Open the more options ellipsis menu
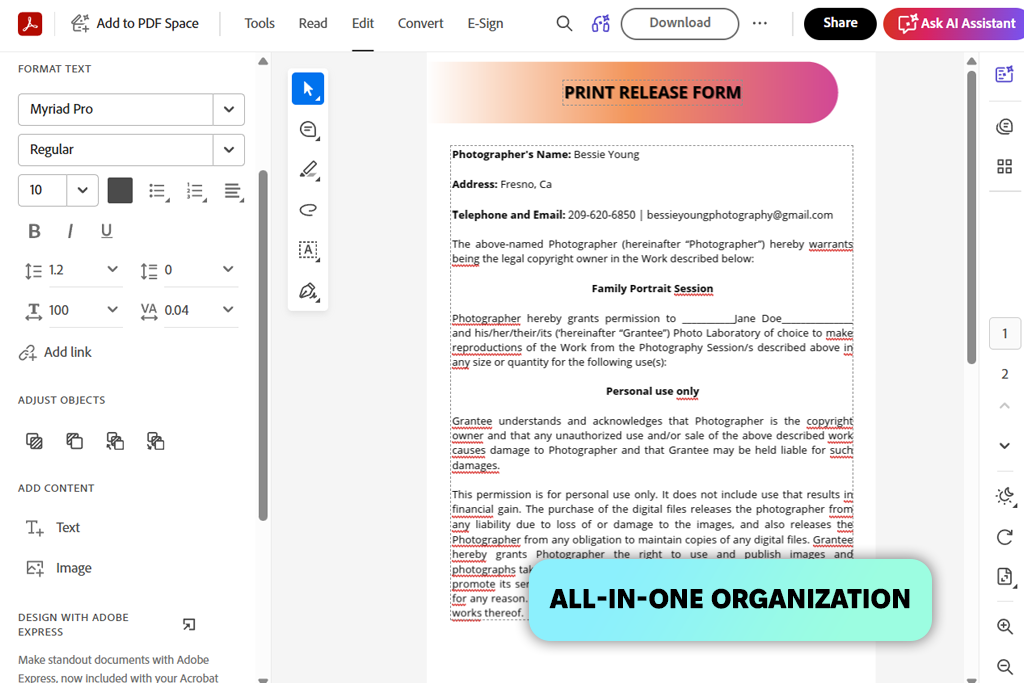Image resolution: width=1024 pixels, height=683 pixels. coord(760,24)
